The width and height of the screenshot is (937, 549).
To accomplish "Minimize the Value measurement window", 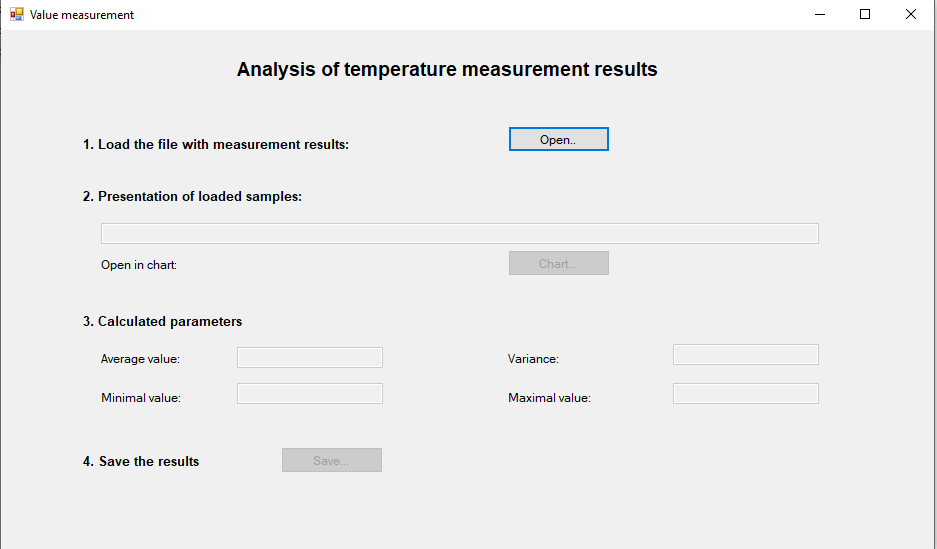I will (820, 14).
